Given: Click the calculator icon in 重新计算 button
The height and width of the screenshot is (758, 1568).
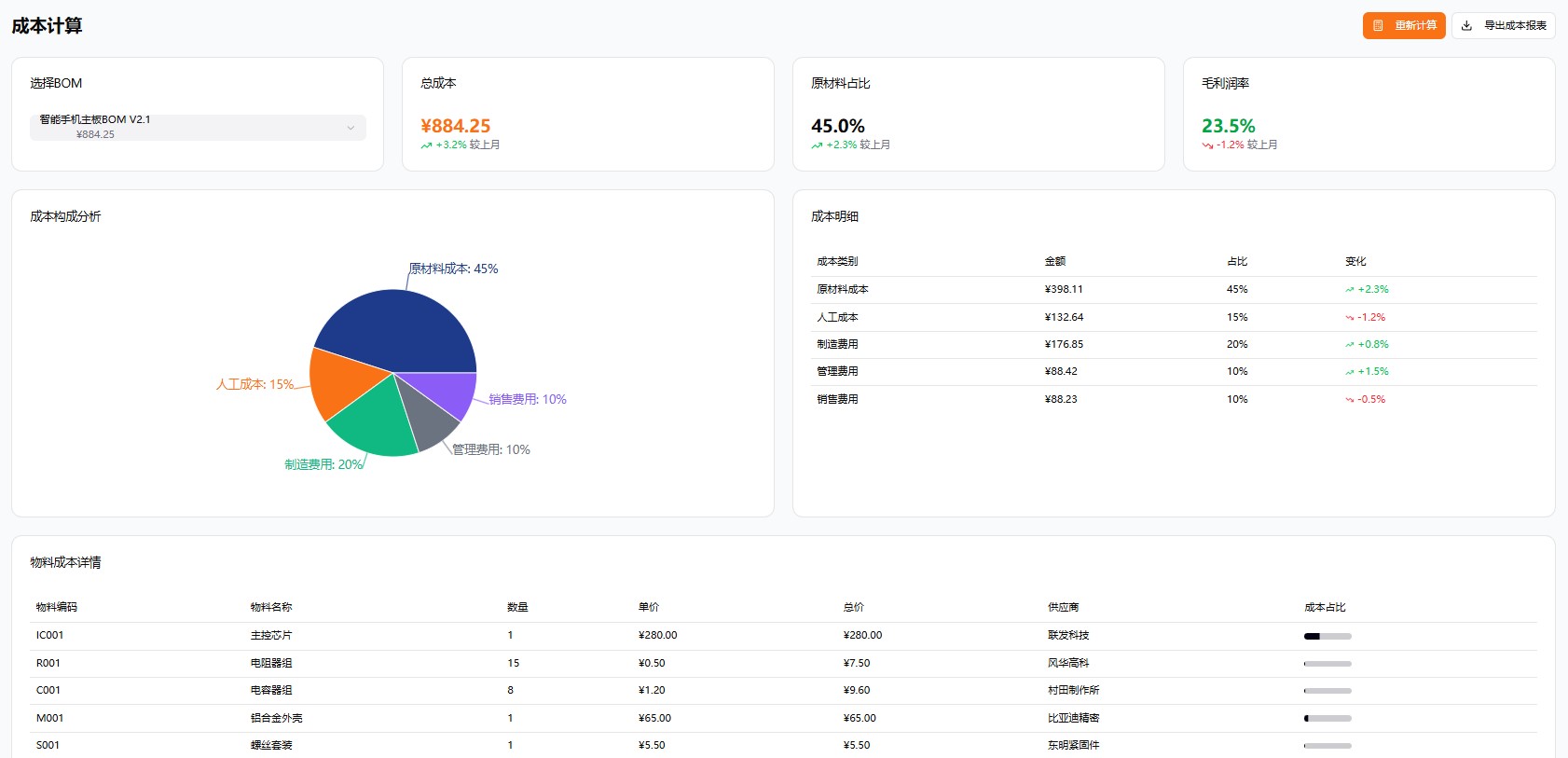Looking at the screenshot, I should (1378, 26).
